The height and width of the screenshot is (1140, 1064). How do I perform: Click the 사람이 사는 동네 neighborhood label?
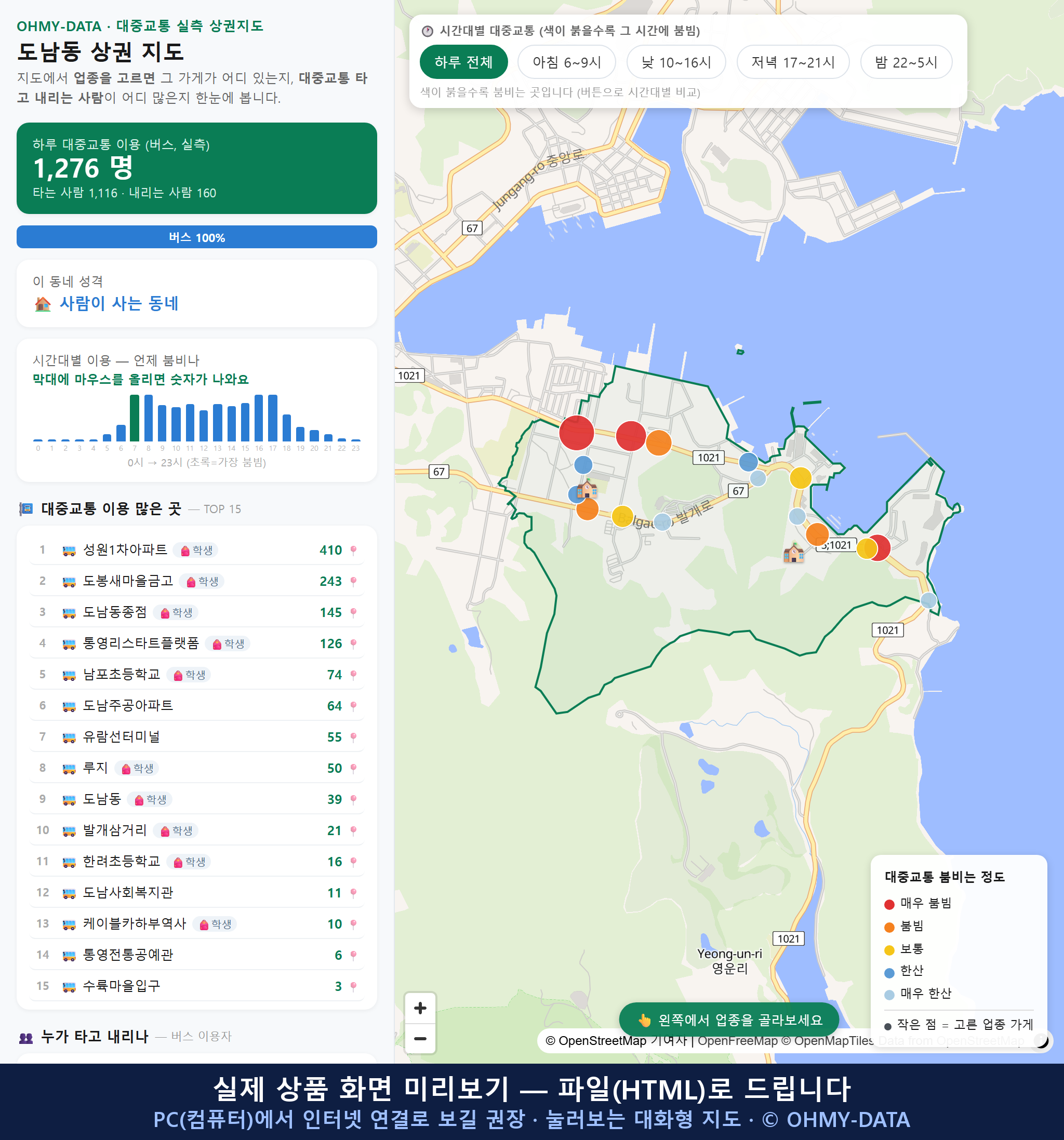(x=119, y=303)
